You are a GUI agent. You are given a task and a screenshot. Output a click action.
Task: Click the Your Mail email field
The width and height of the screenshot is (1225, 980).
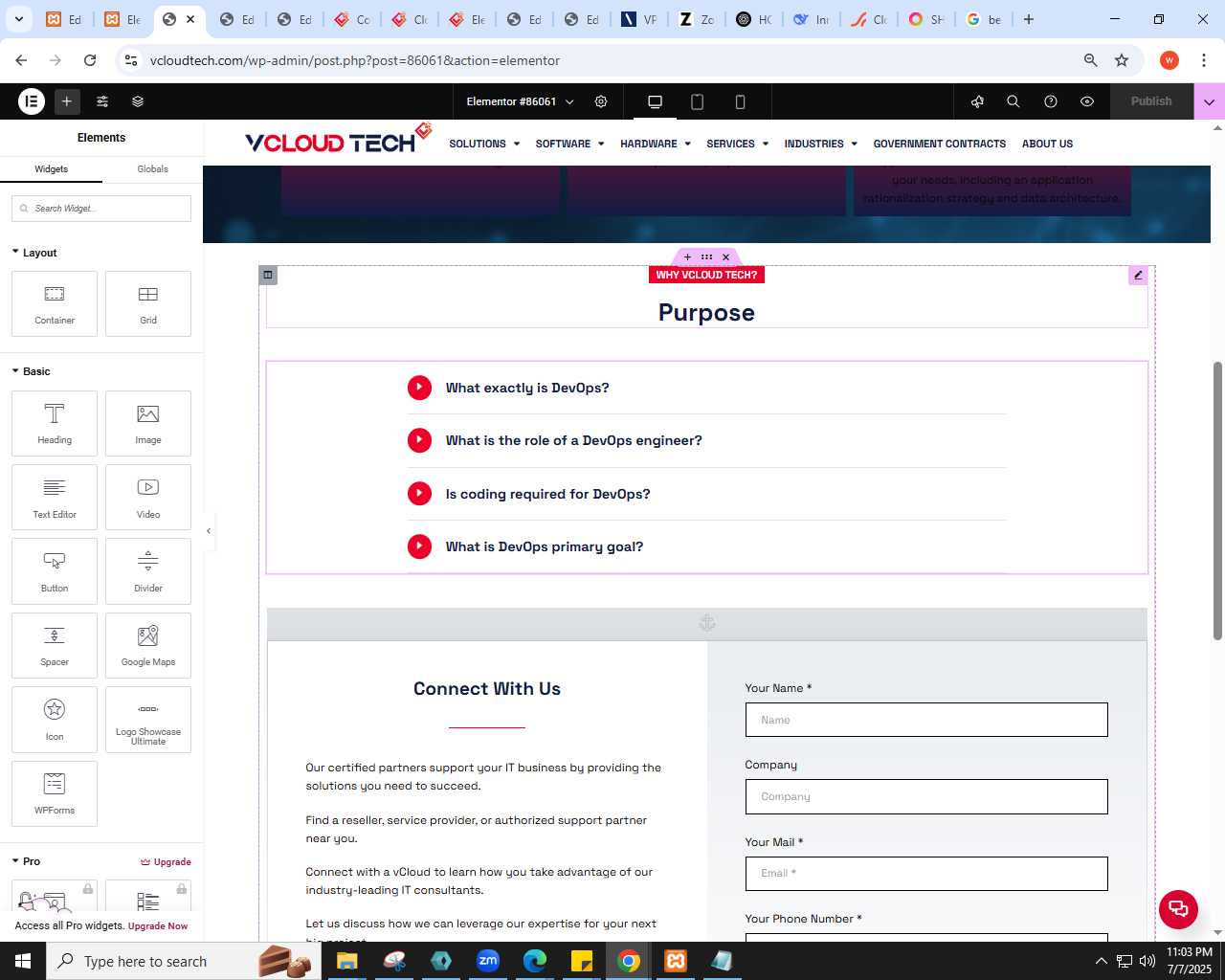pos(926,874)
